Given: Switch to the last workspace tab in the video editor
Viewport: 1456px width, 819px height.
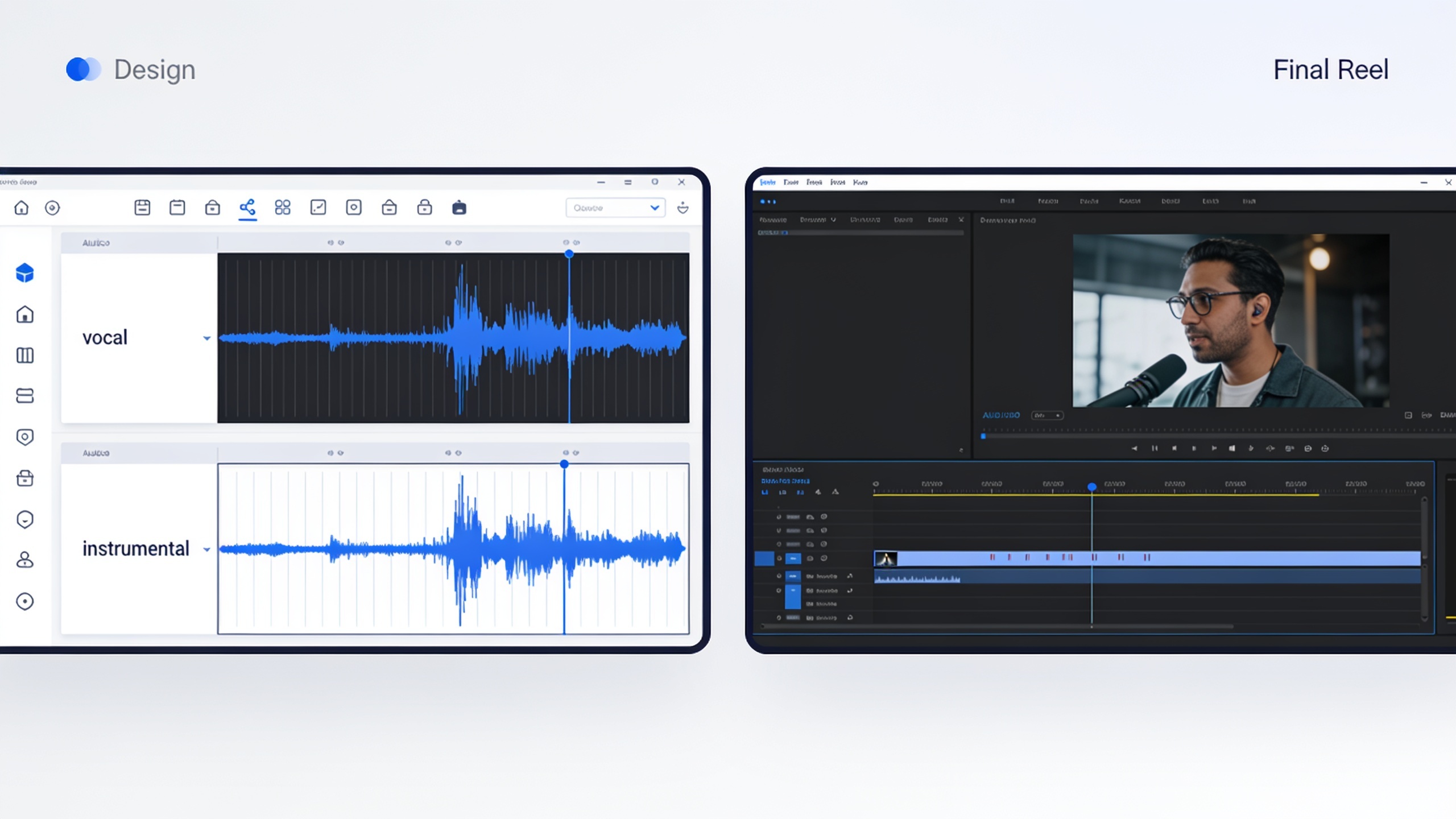Looking at the screenshot, I should [x=1249, y=201].
